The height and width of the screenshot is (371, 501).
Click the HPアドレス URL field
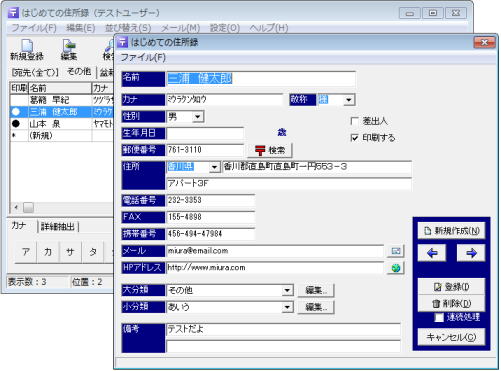[275, 268]
